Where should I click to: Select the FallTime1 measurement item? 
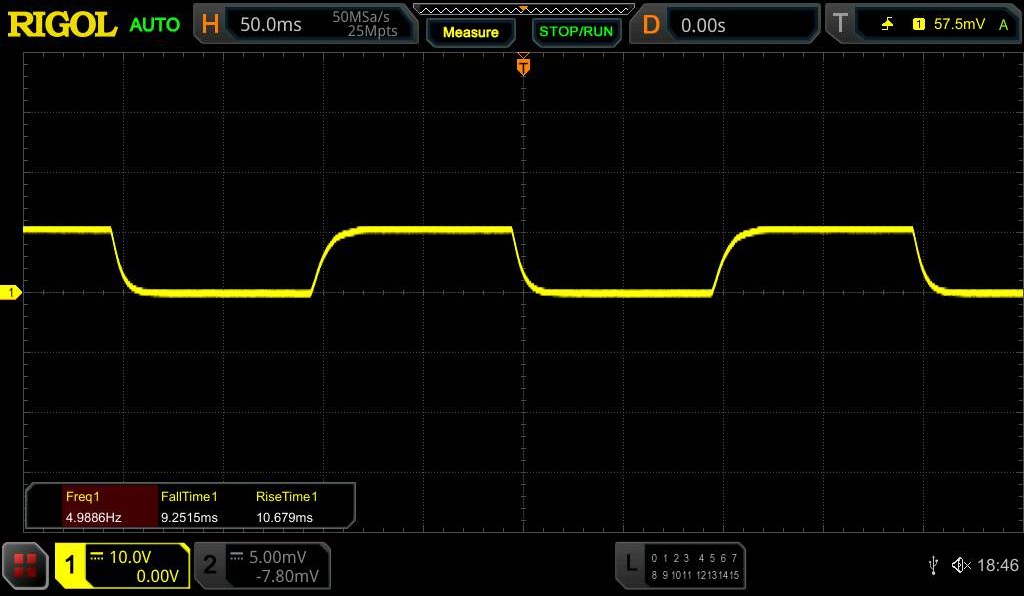click(x=190, y=507)
